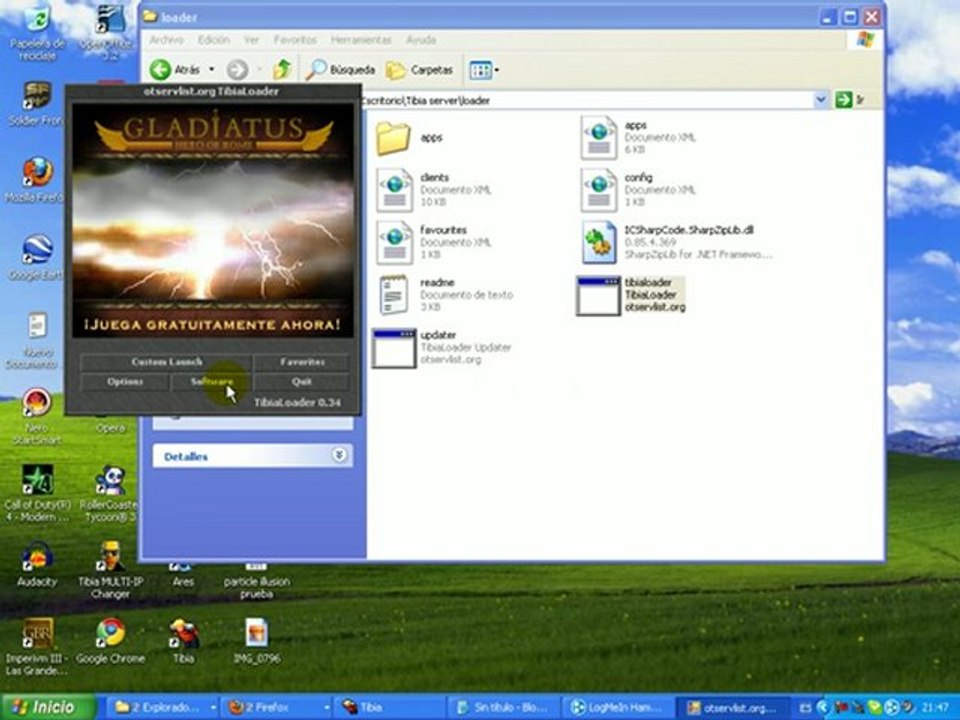
Task: Click Favorites button in TibiaLoader
Action: pos(302,362)
